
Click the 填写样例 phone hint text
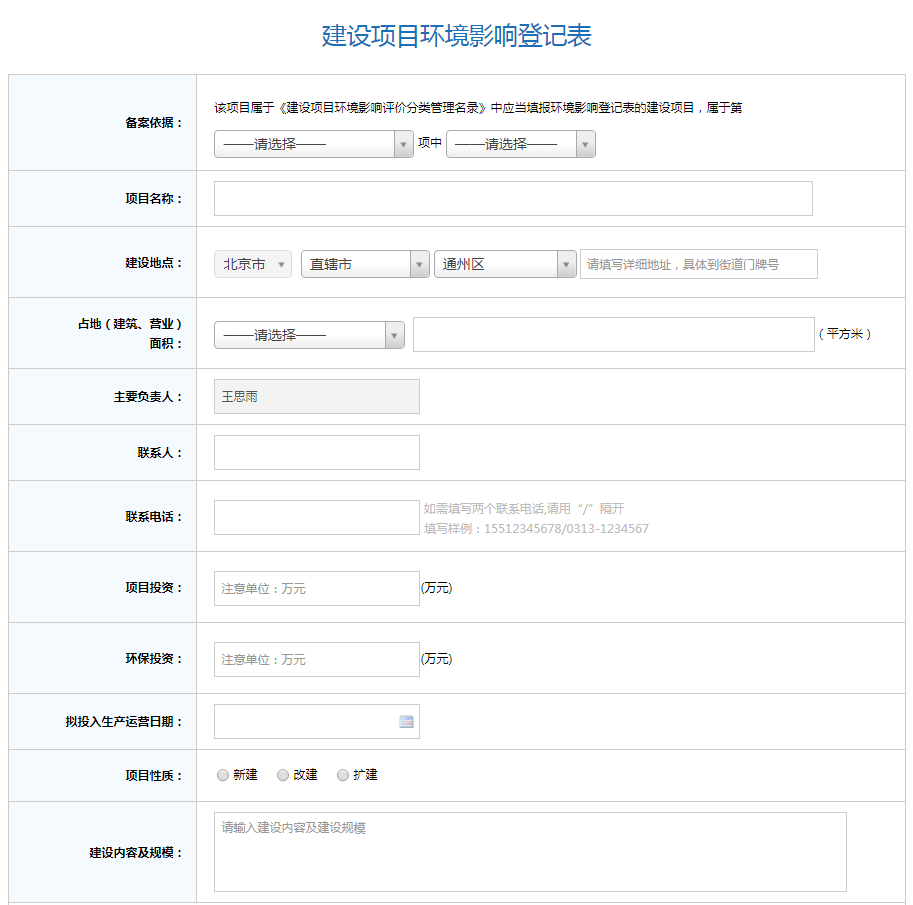(x=536, y=528)
